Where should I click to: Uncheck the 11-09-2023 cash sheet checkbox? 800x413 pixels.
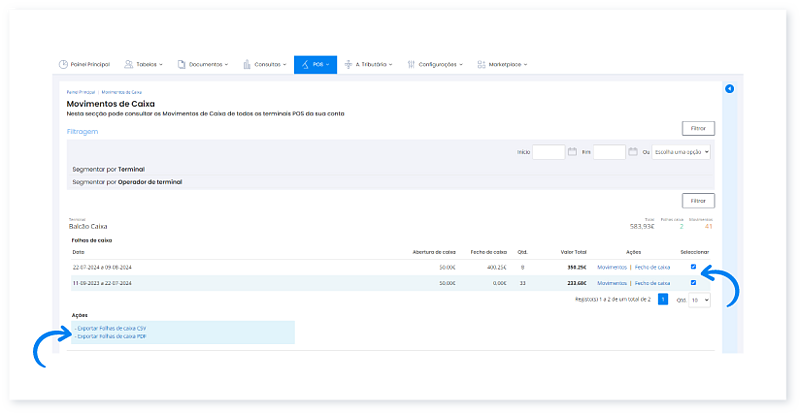point(693,283)
